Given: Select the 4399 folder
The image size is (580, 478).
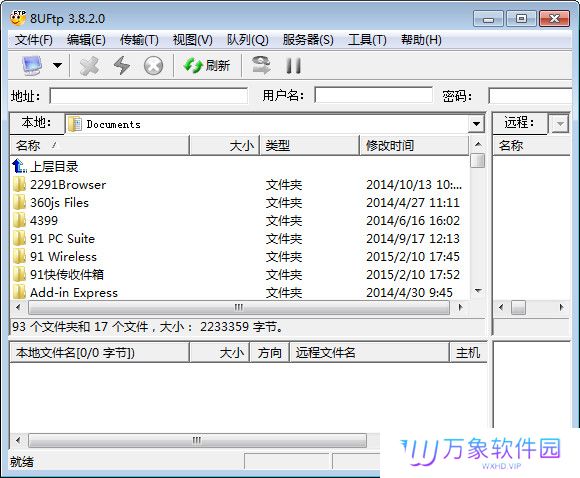Looking at the screenshot, I should (36, 221).
